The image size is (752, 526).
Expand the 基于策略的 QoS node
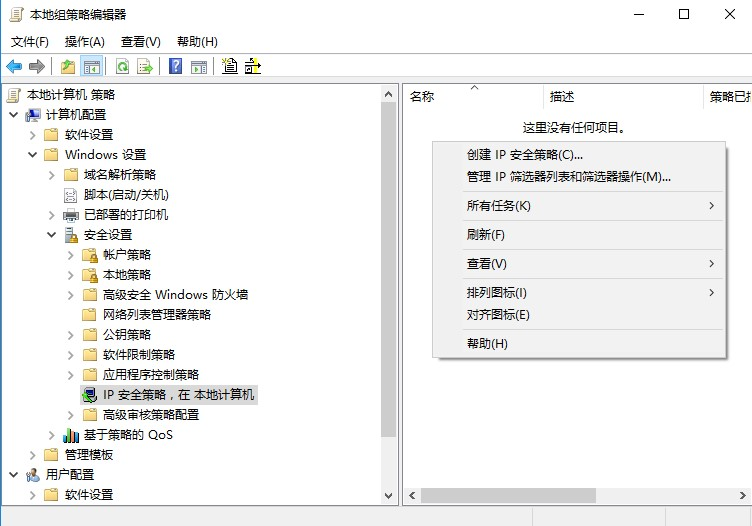(52, 435)
